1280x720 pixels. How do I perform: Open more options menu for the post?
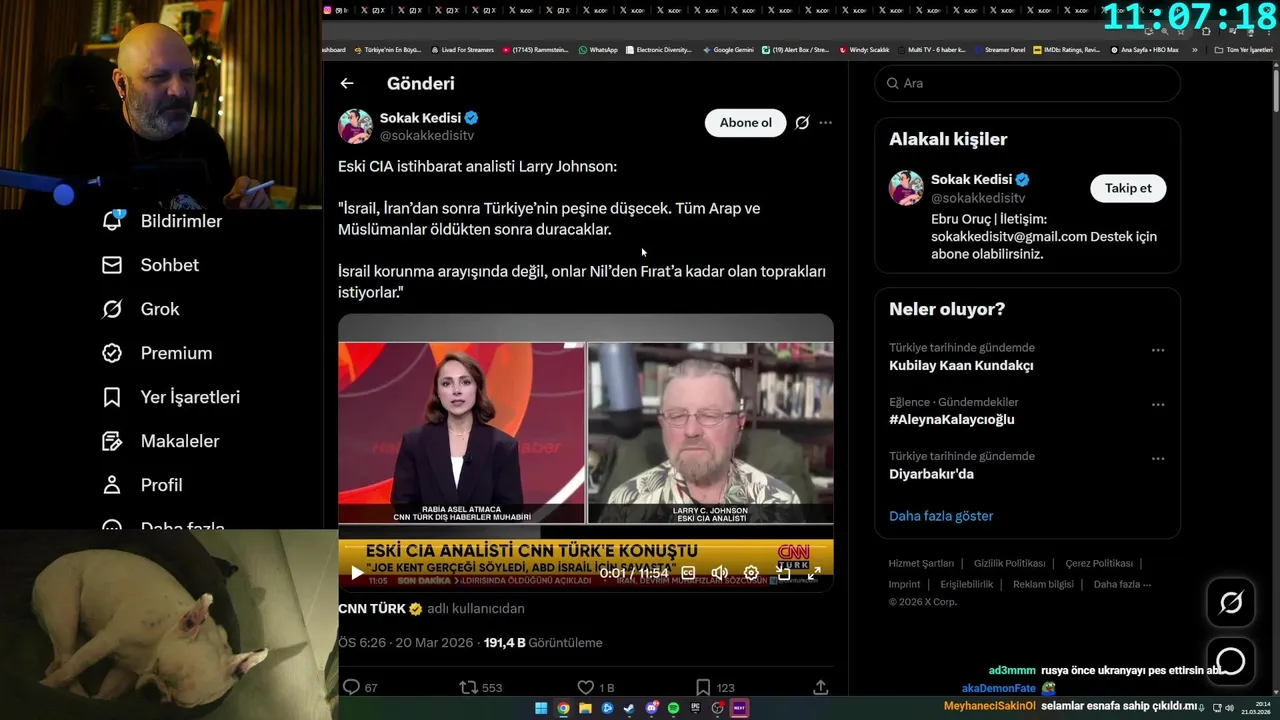(826, 123)
